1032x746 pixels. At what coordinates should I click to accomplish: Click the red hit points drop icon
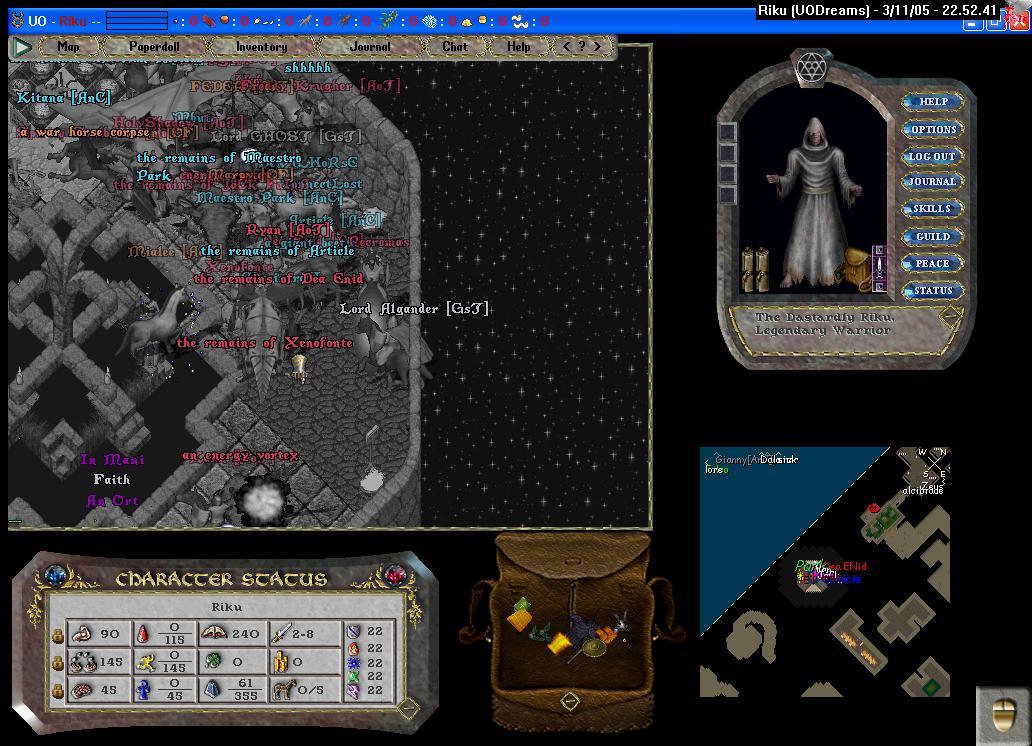click(x=143, y=633)
